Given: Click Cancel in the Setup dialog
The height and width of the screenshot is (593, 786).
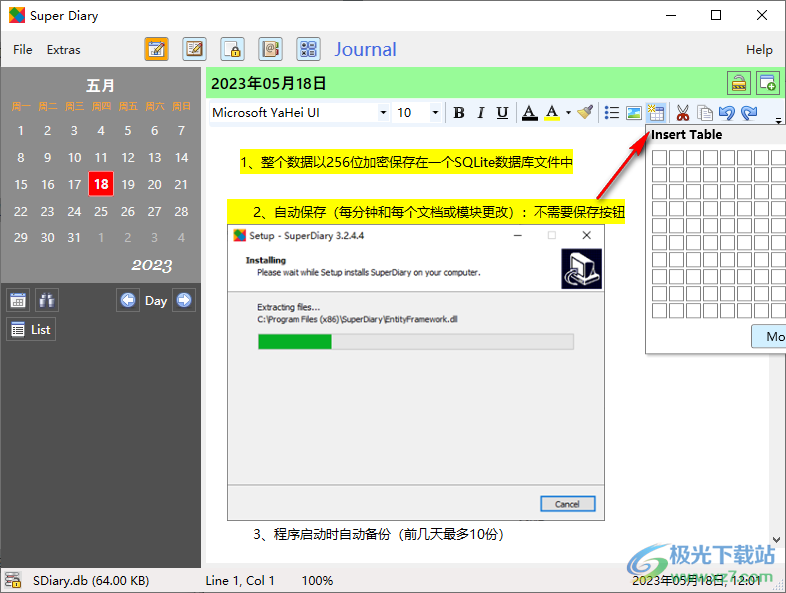Looking at the screenshot, I should [x=567, y=504].
